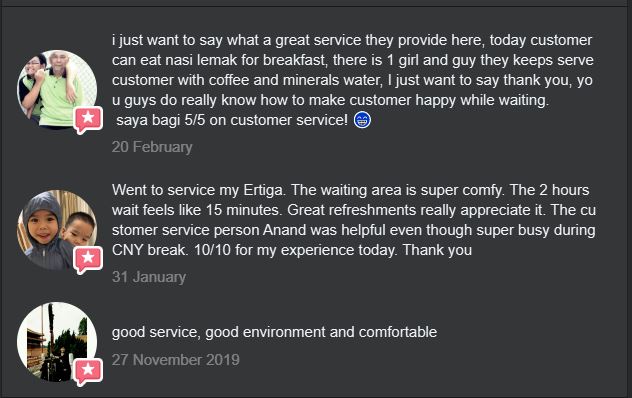Click 'good service, good environment and comfortable' review
This screenshot has height=398, width=632.
tap(274, 332)
